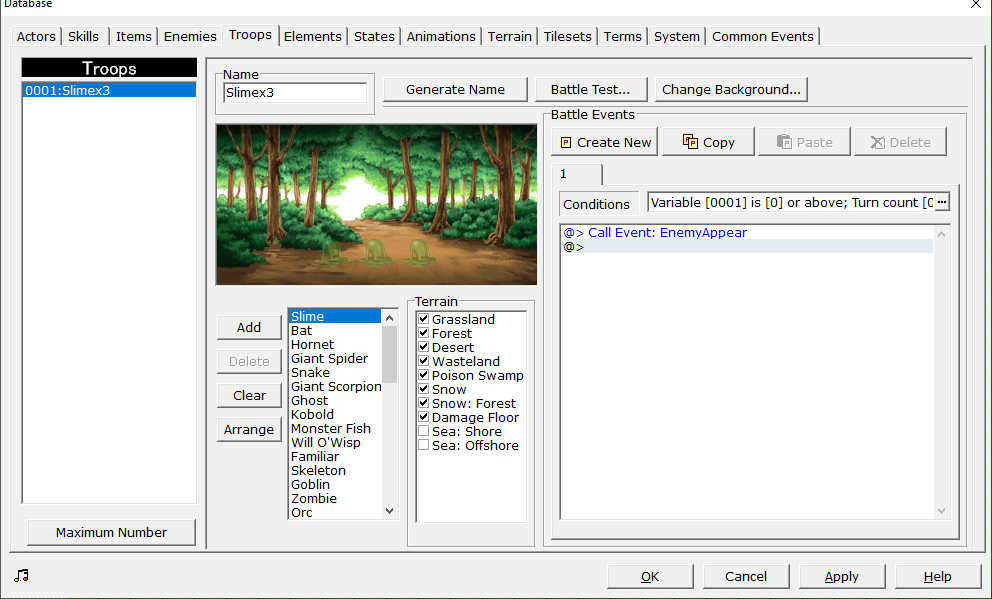Select Hornet in enemy list
992x599 pixels.
click(335, 344)
